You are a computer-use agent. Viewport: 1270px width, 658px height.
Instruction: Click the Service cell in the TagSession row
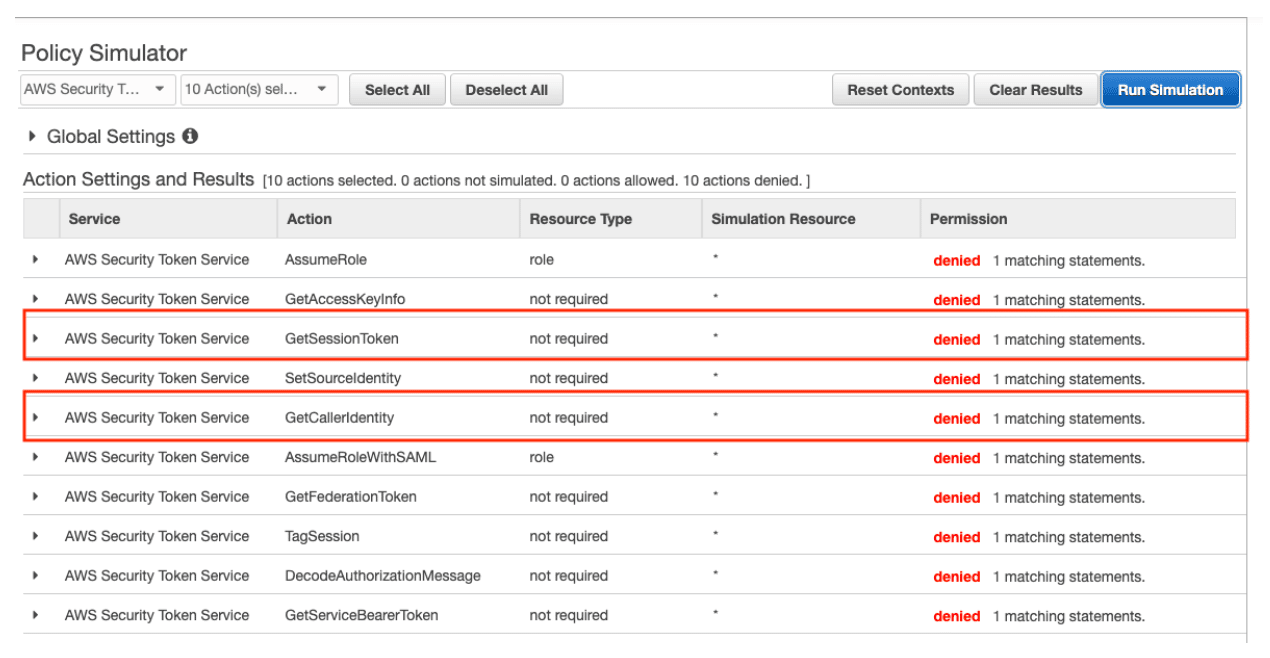coord(157,536)
